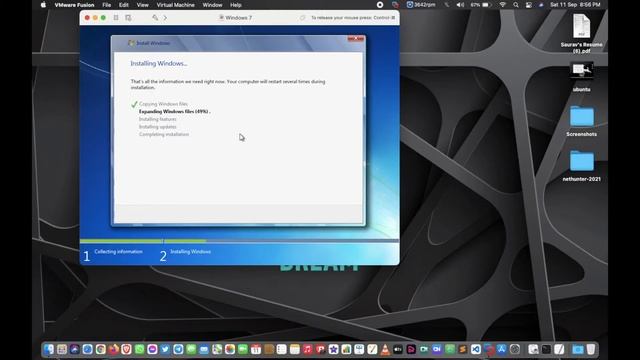
Task: Select the nethunter-2021 desktop folder
Action: [x=581, y=165]
